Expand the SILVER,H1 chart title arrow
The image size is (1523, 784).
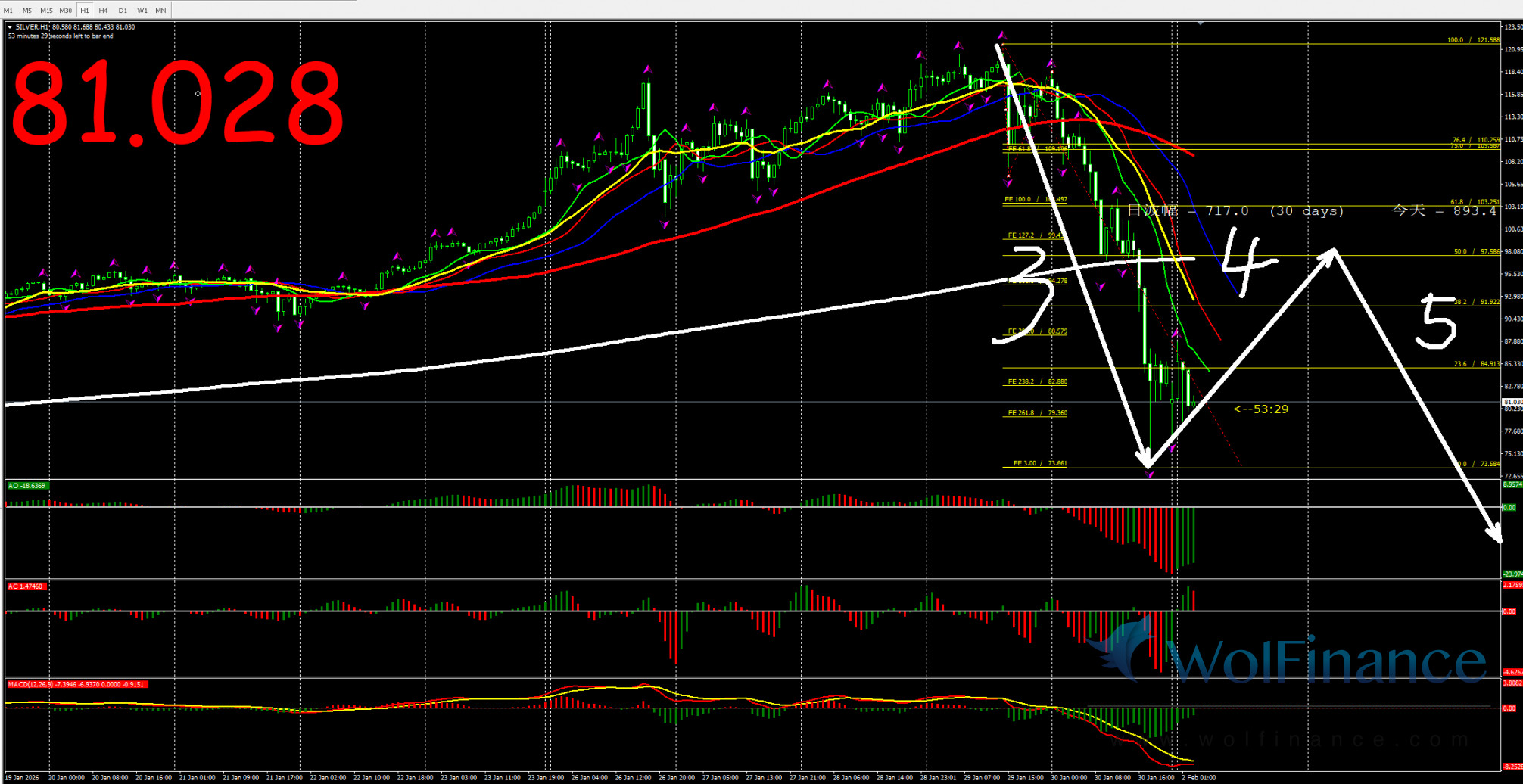click(10, 27)
